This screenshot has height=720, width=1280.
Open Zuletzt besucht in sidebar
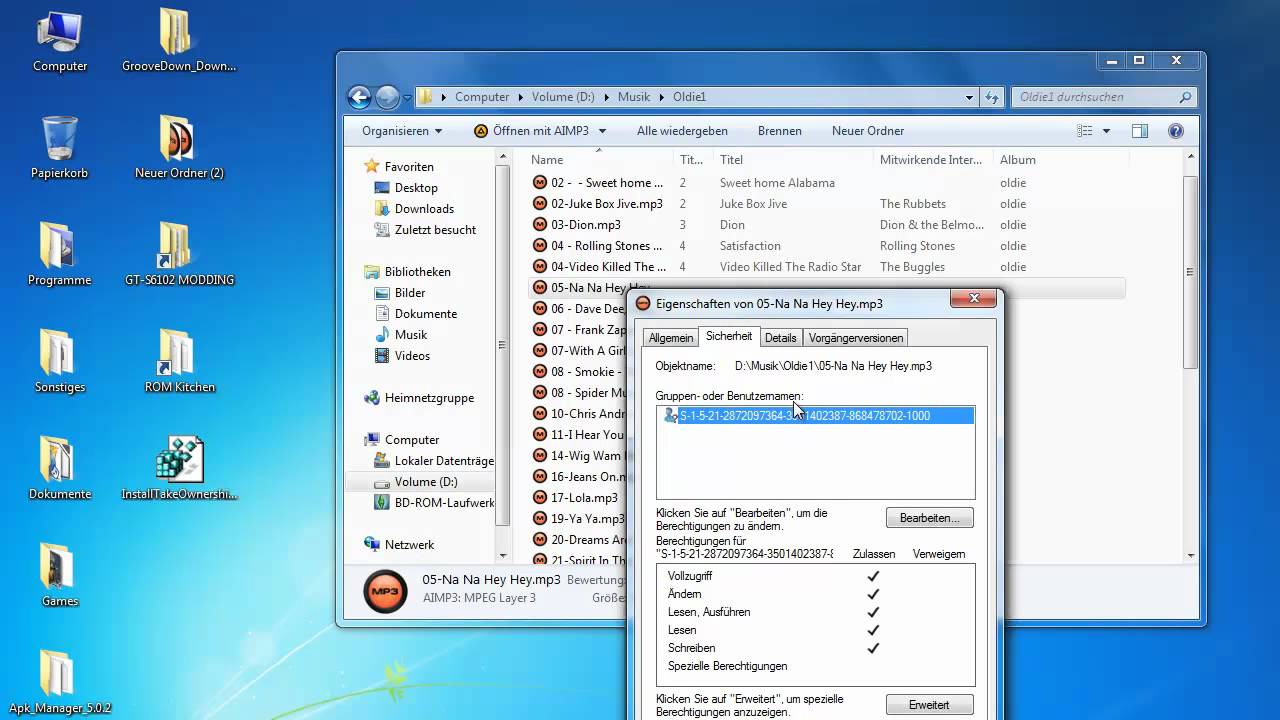[x=435, y=230]
